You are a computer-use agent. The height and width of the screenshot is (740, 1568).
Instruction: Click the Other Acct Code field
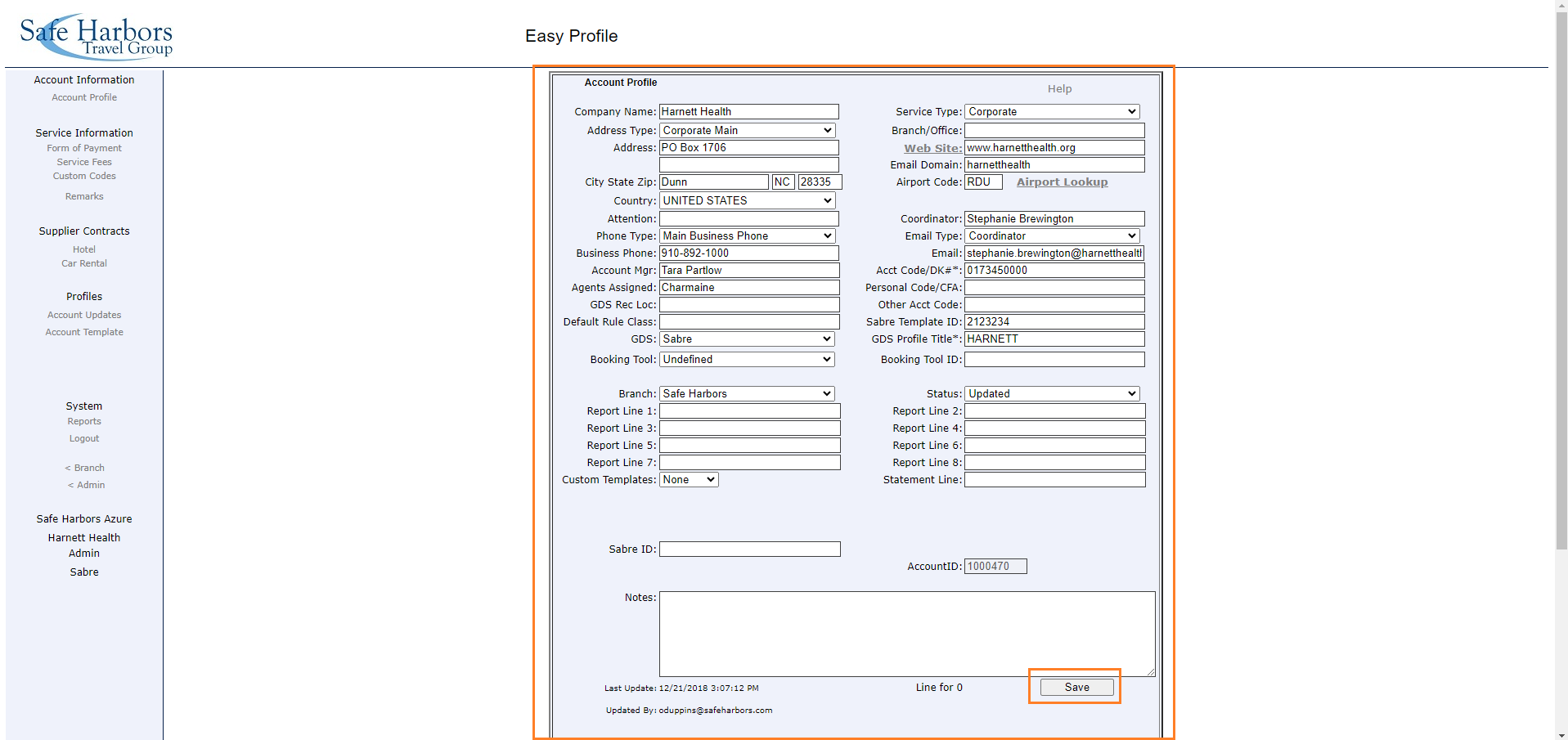[1054, 305]
